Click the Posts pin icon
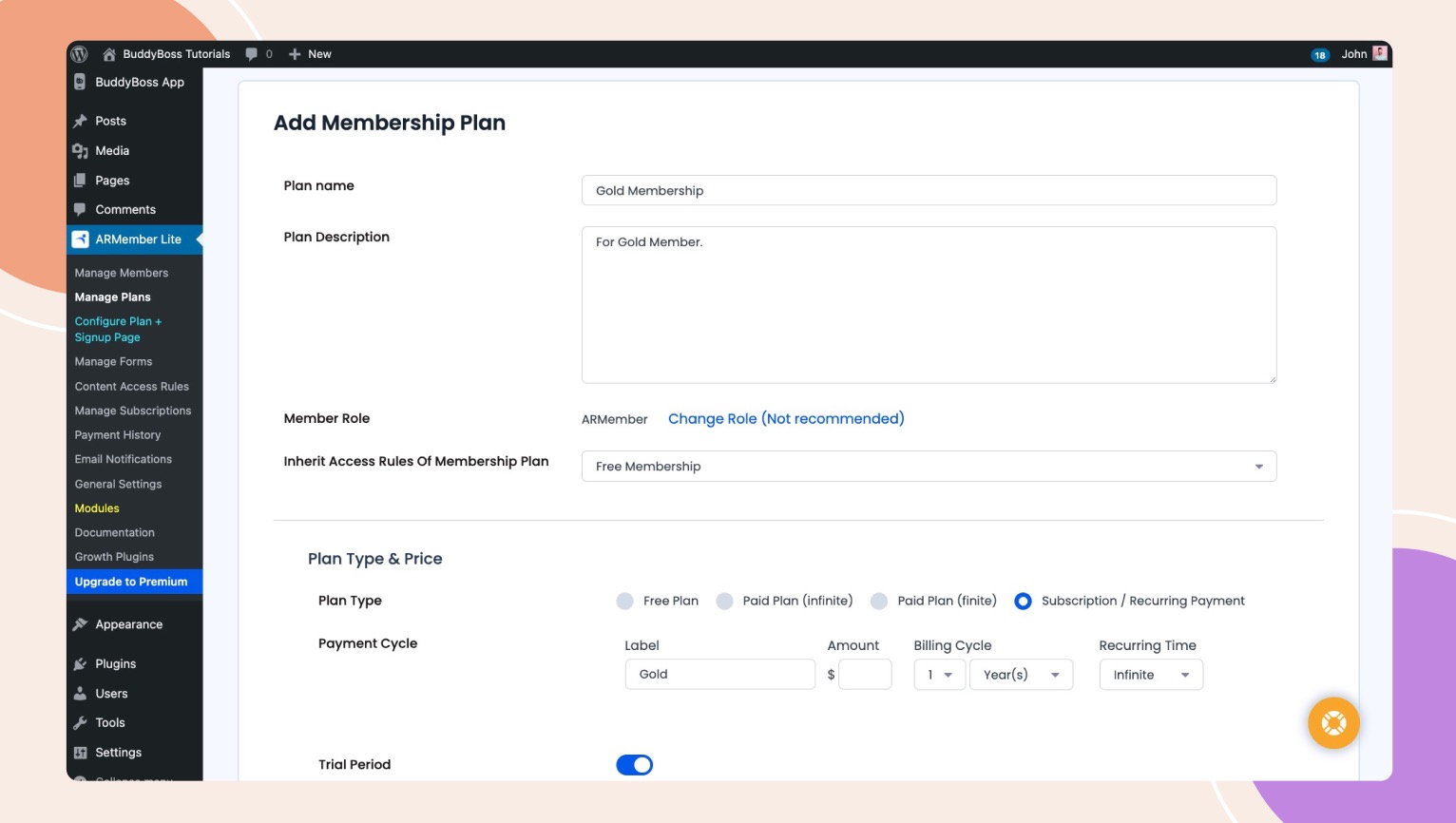Screen dimensions: 1456x823 click(x=80, y=122)
